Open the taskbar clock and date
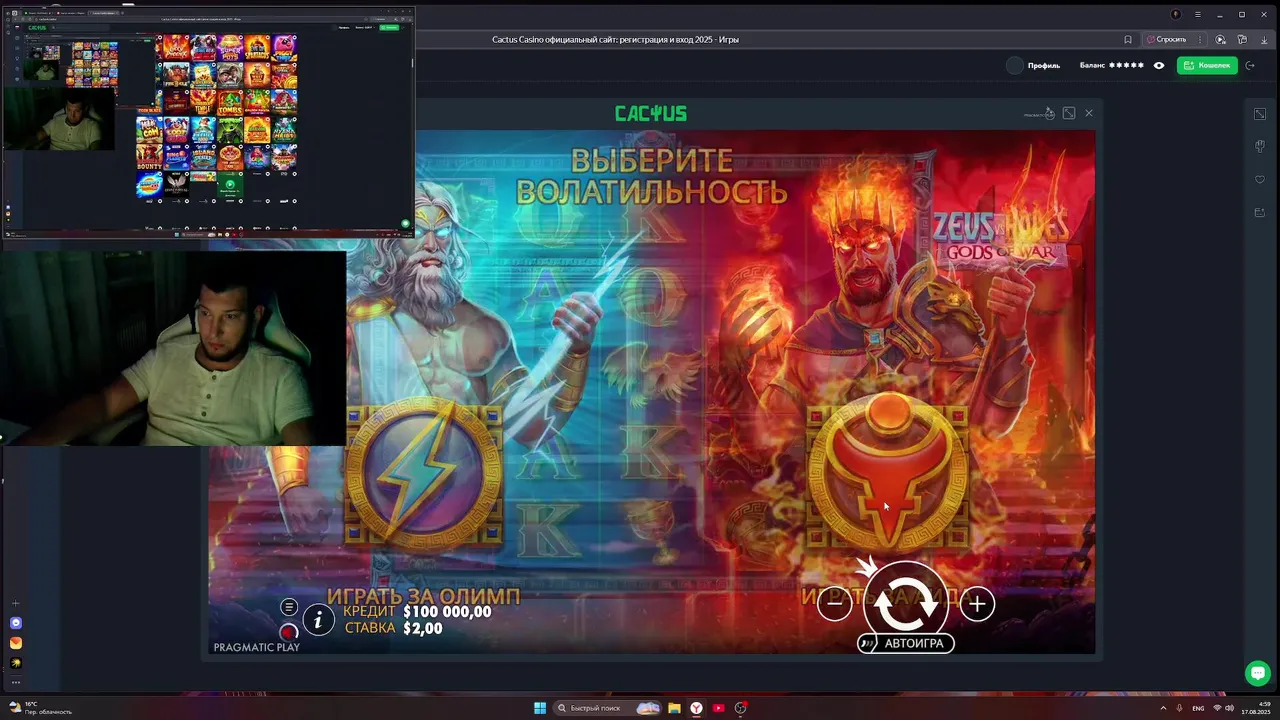1280x720 pixels. coord(1254,708)
